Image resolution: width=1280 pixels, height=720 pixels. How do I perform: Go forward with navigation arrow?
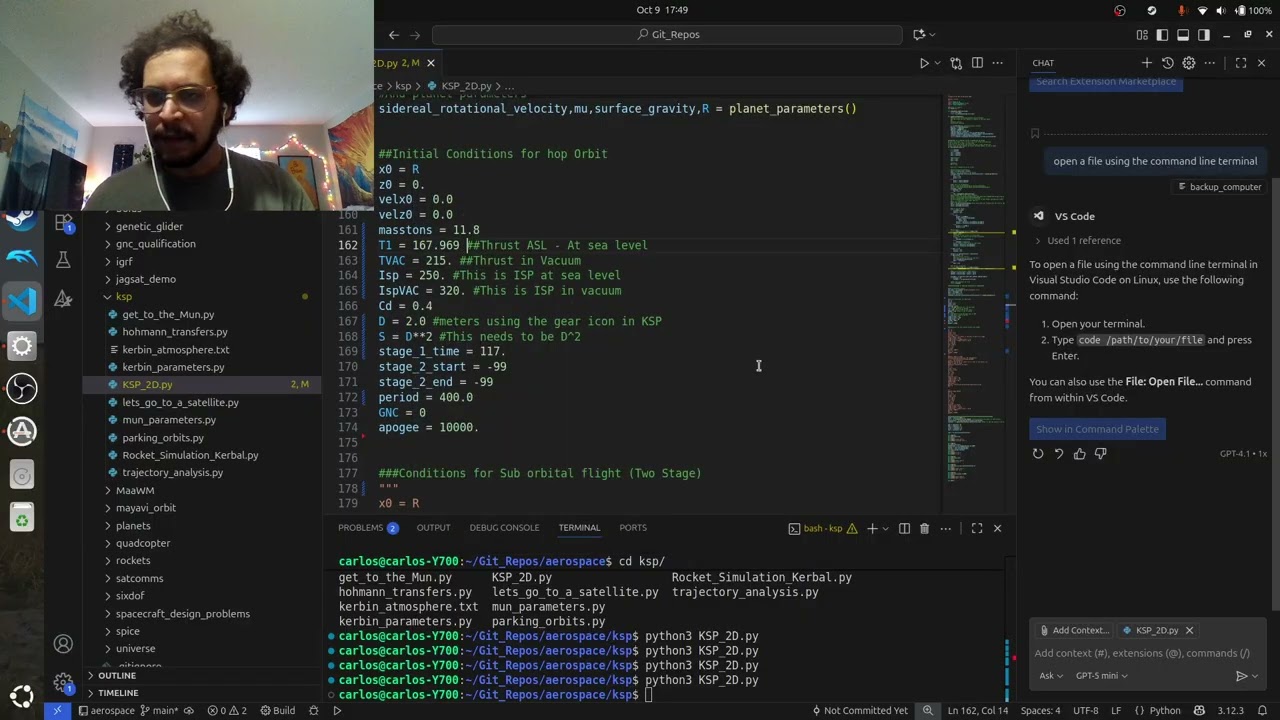coord(416,34)
